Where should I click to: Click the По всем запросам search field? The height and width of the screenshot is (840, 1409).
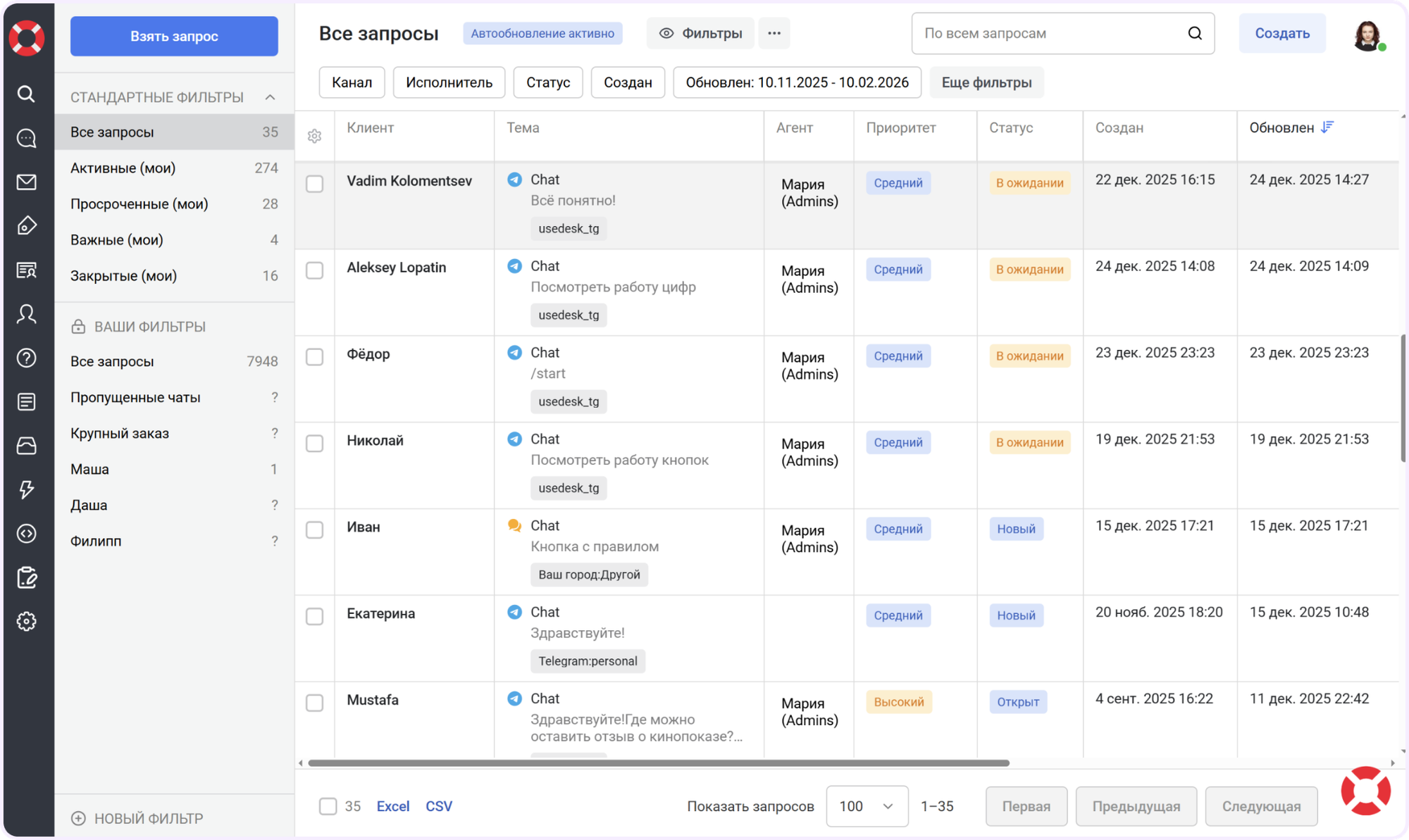tap(1062, 33)
